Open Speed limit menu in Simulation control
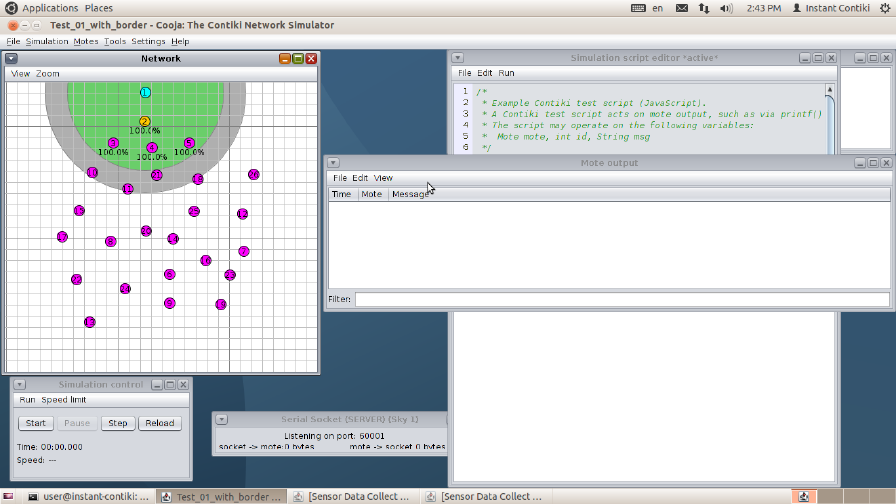 click(63, 400)
